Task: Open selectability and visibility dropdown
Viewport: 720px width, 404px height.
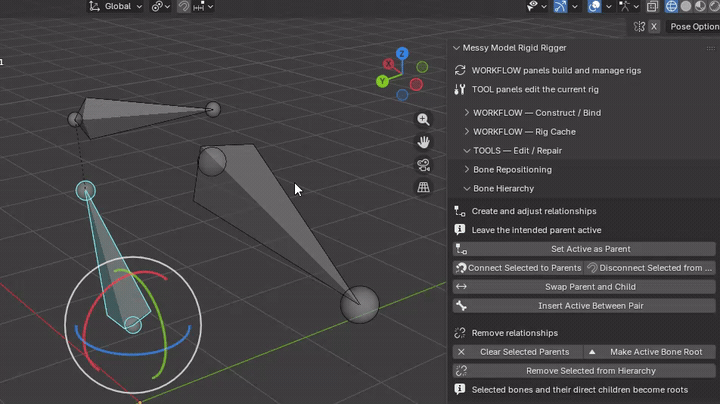Action: click(536, 6)
